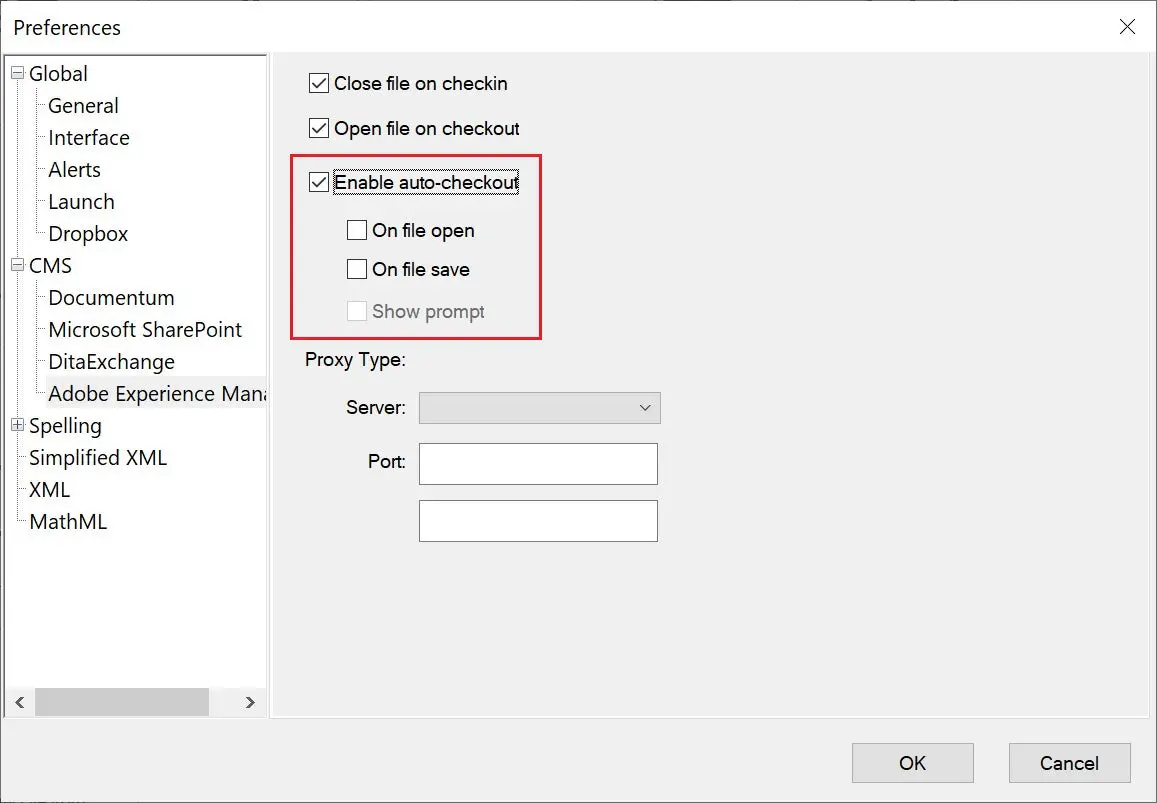The width and height of the screenshot is (1157, 803).
Task: Collapse the CMS tree branch
Action: coord(15,265)
